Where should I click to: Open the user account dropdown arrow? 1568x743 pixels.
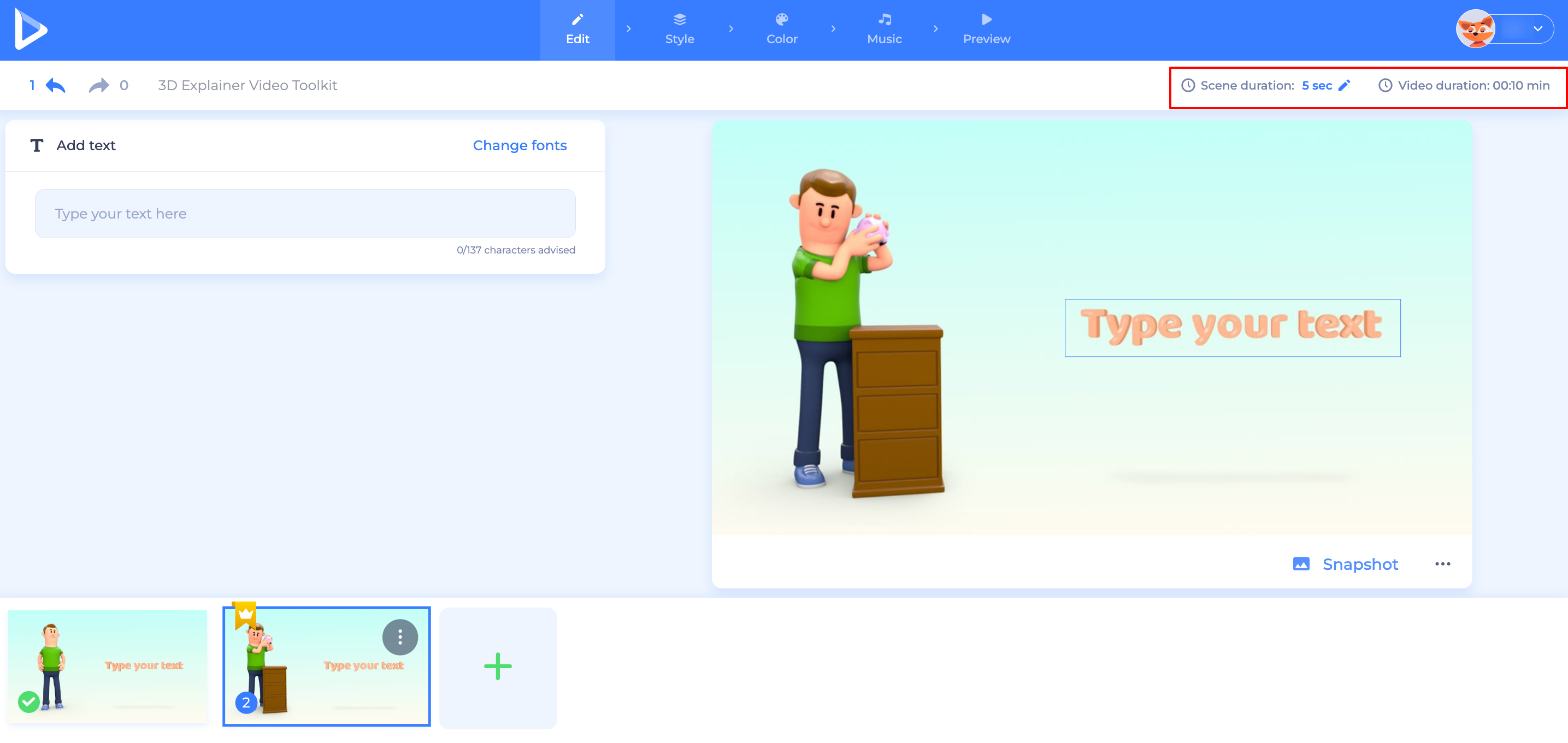coord(1538,29)
